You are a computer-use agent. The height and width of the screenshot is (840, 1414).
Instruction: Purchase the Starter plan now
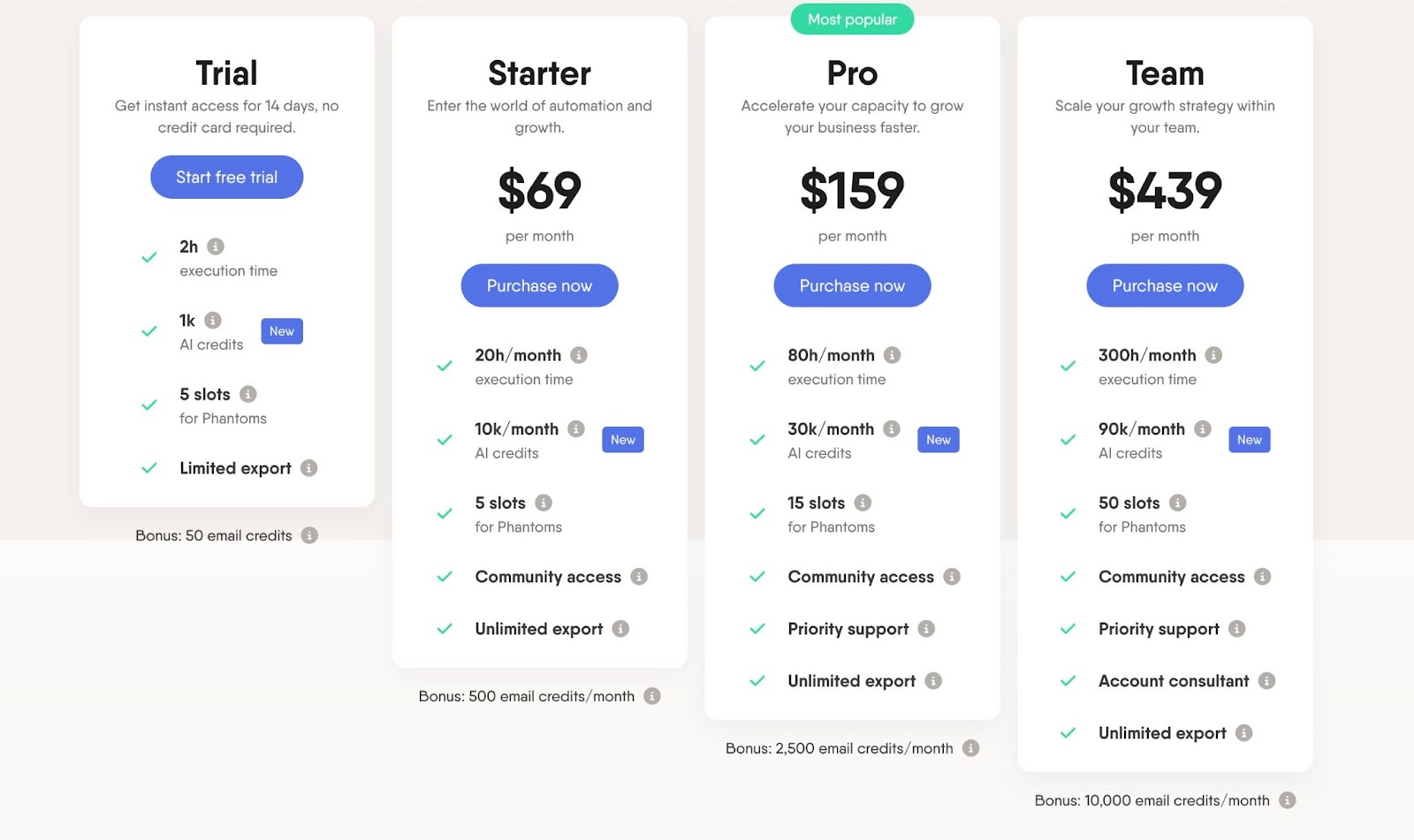click(539, 285)
